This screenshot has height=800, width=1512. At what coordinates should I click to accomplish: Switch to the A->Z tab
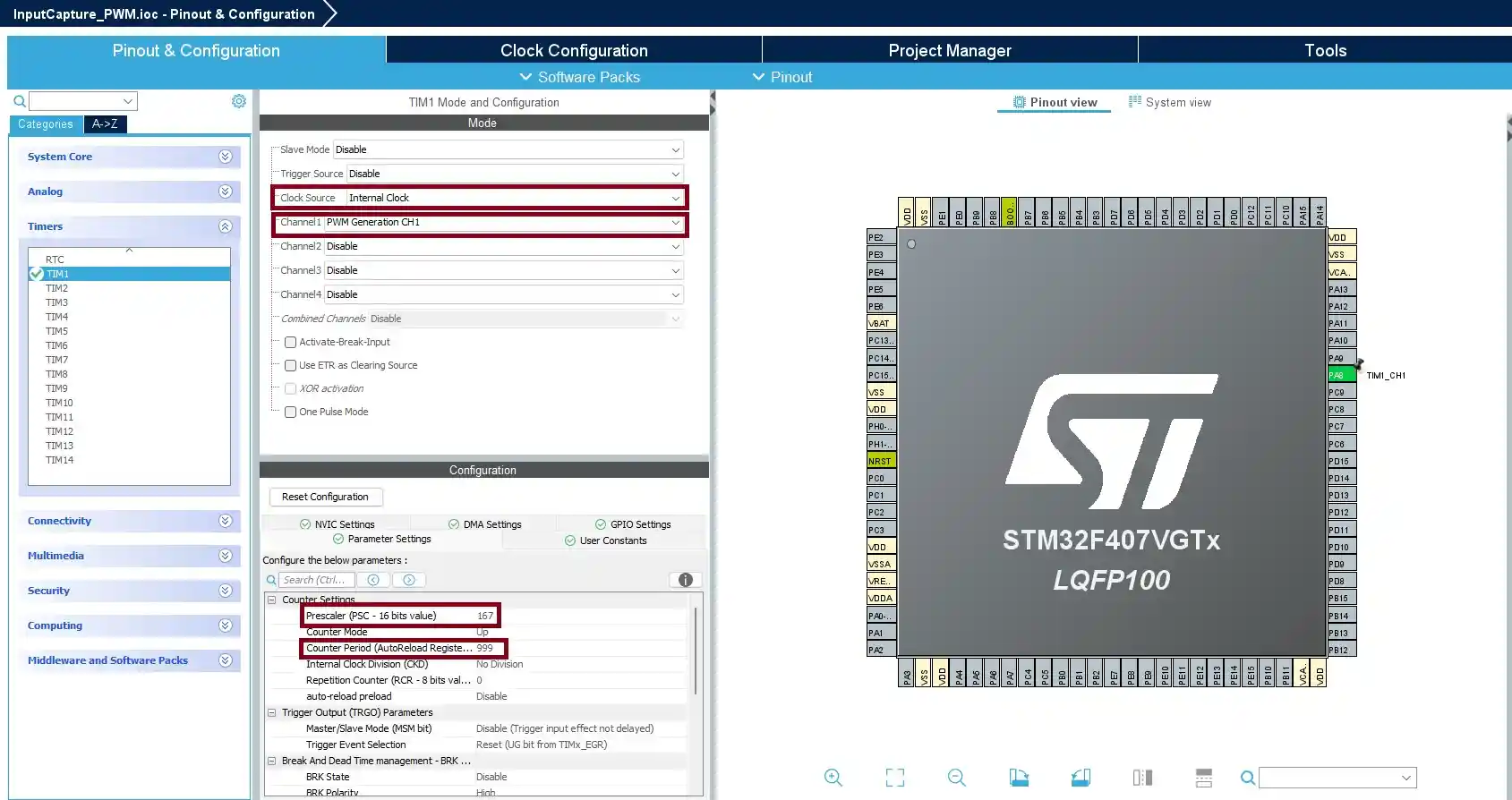pos(105,124)
